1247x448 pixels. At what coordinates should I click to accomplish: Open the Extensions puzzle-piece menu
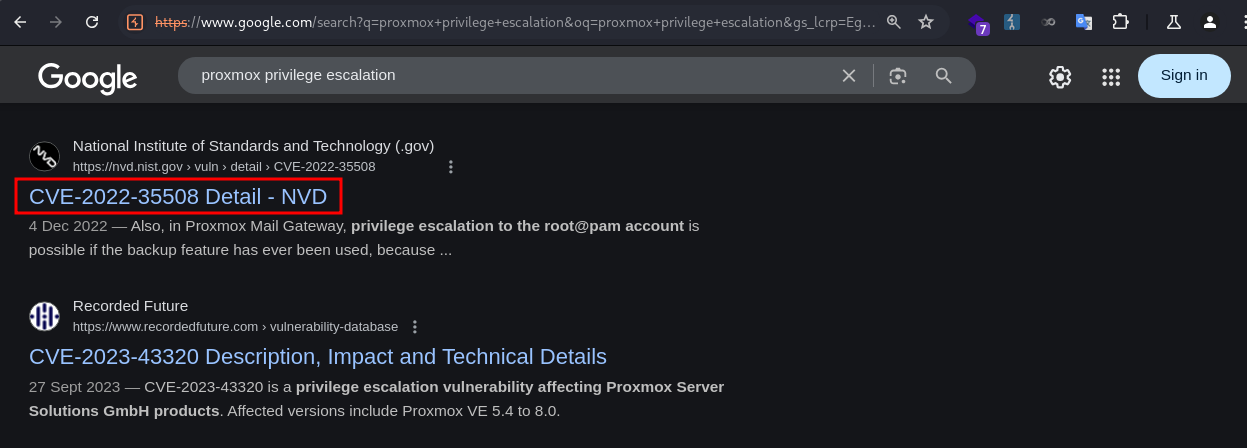point(1120,21)
